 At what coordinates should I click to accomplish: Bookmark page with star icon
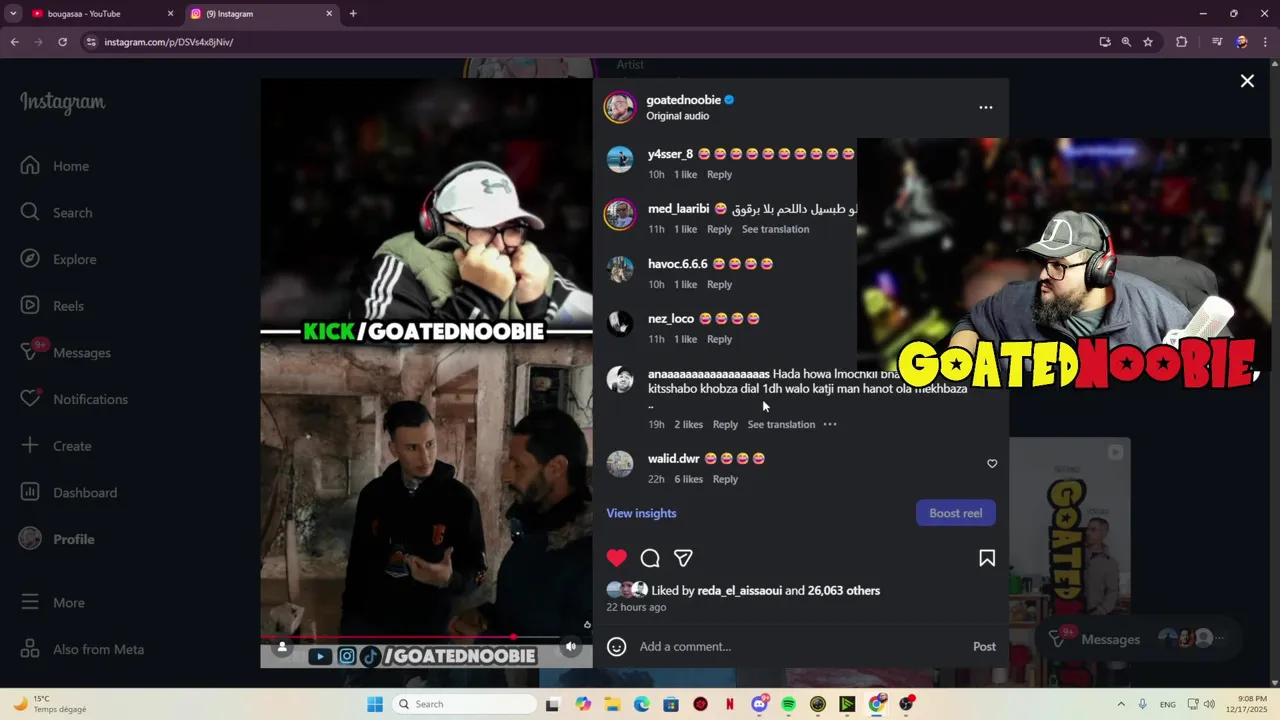click(x=1148, y=42)
